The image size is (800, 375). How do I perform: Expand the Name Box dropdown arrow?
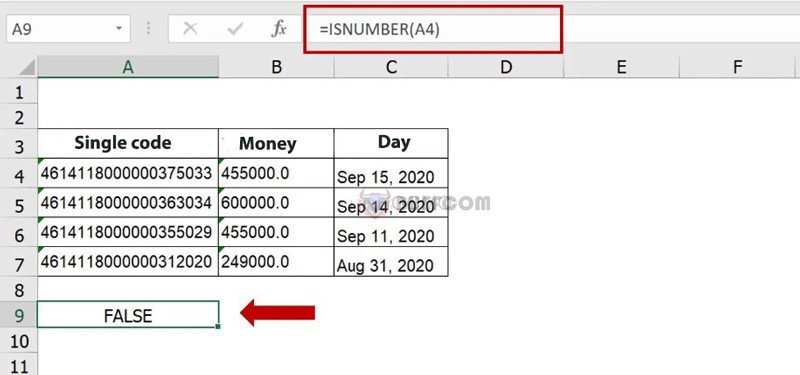119,29
